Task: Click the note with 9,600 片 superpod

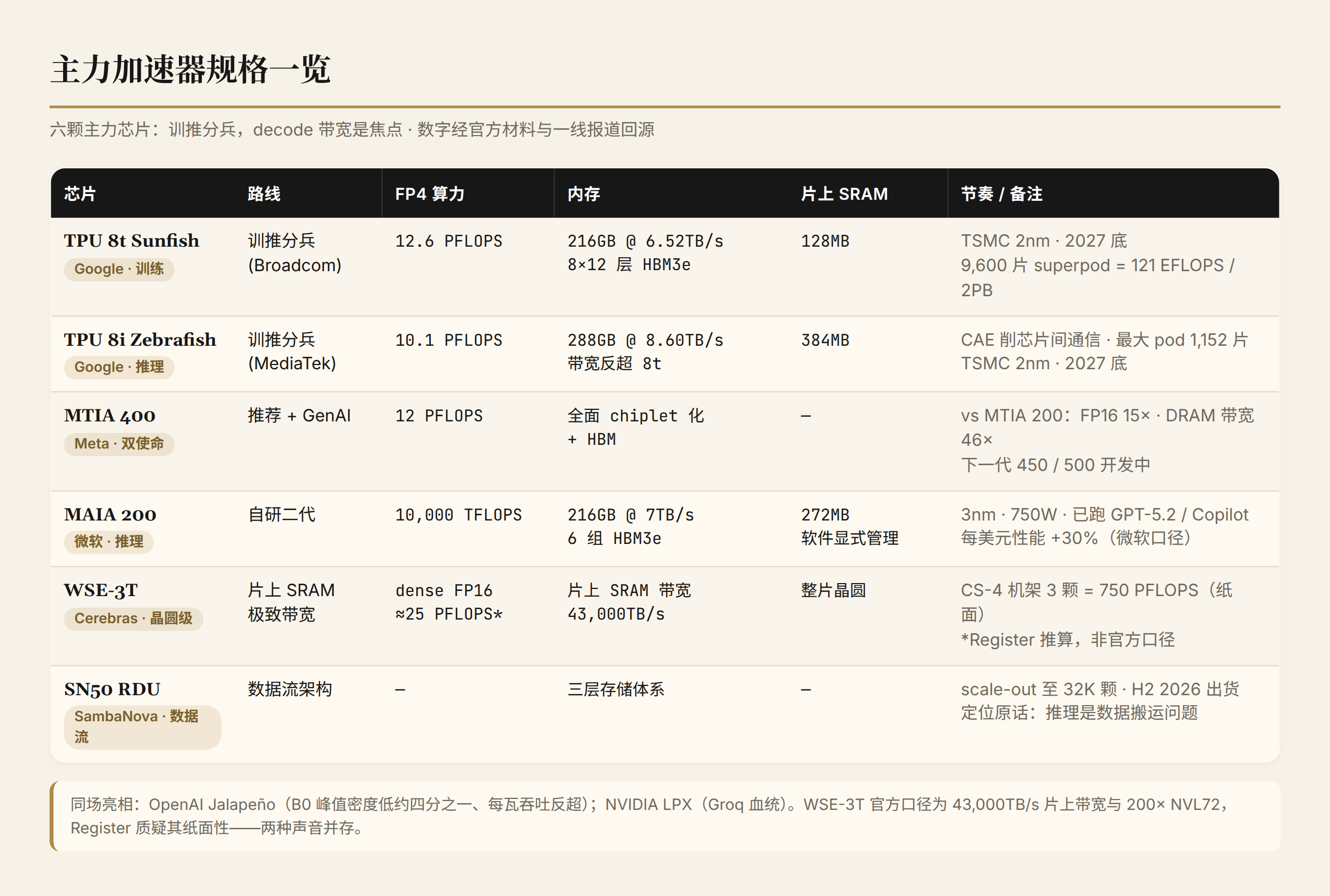Action: (1097, 265)
